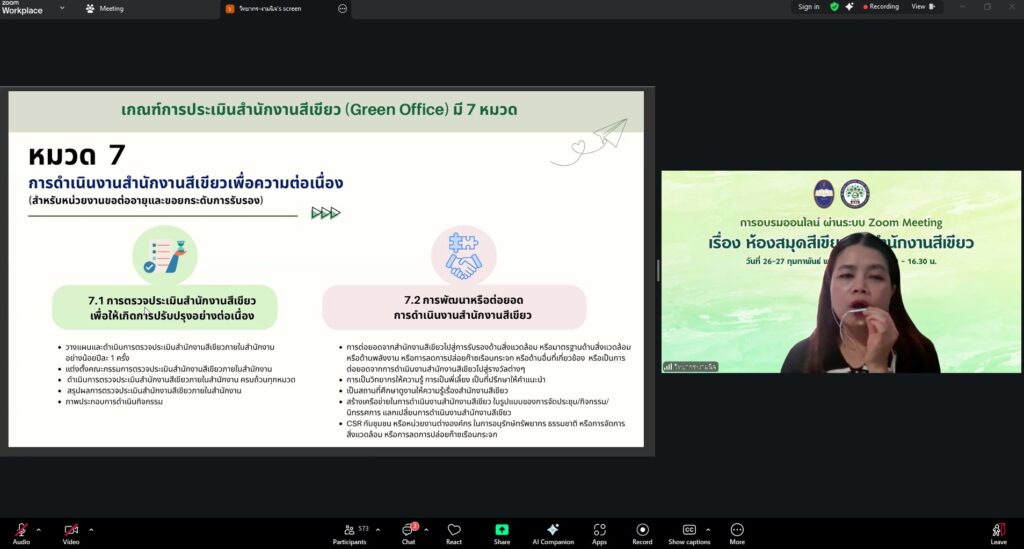The height and width of the screenshot is (549, 1024).
Task: Expand the Audio options arrow
Action: [x=39, y=529]
